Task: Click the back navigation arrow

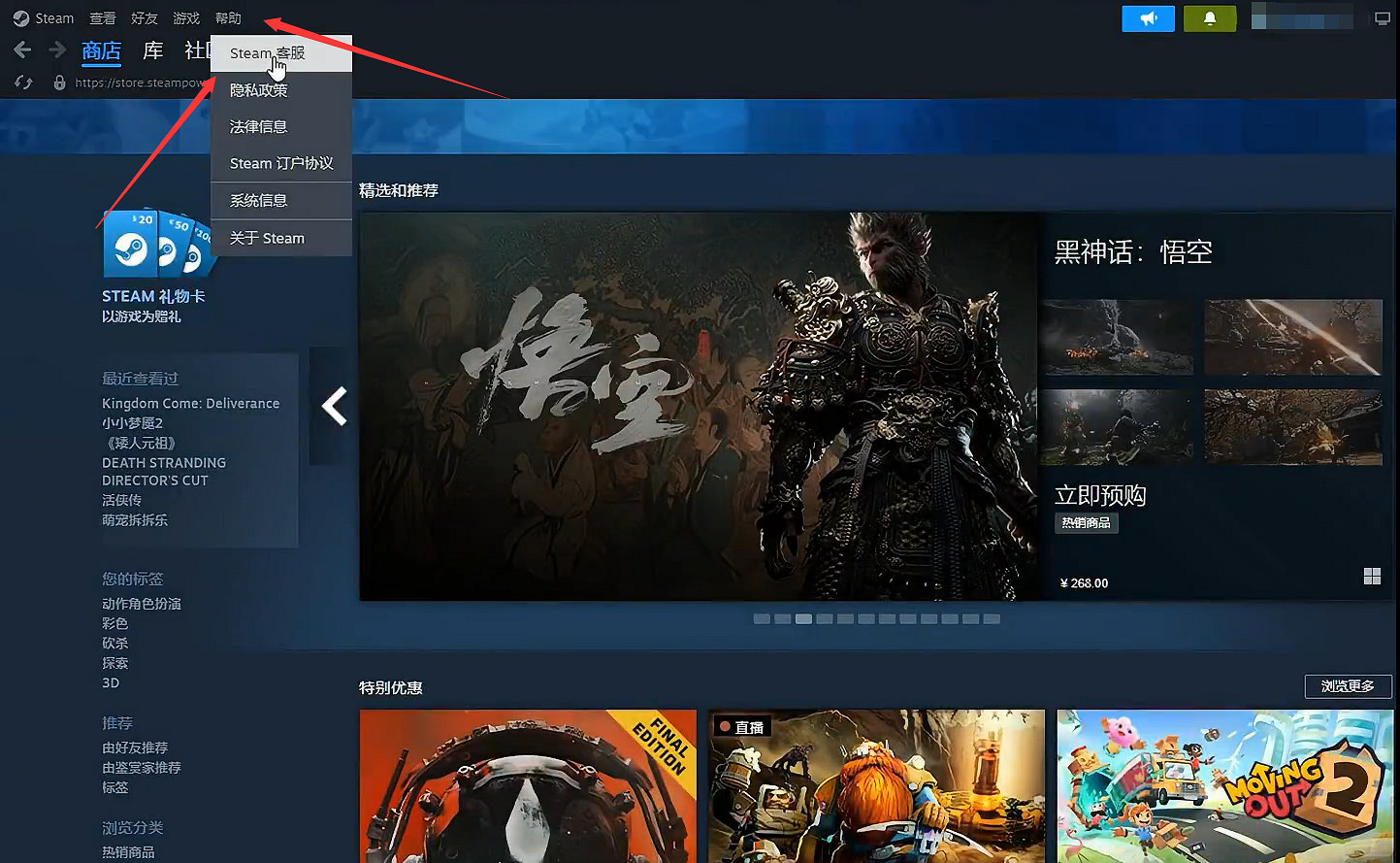Action: [x=23, y=50]
